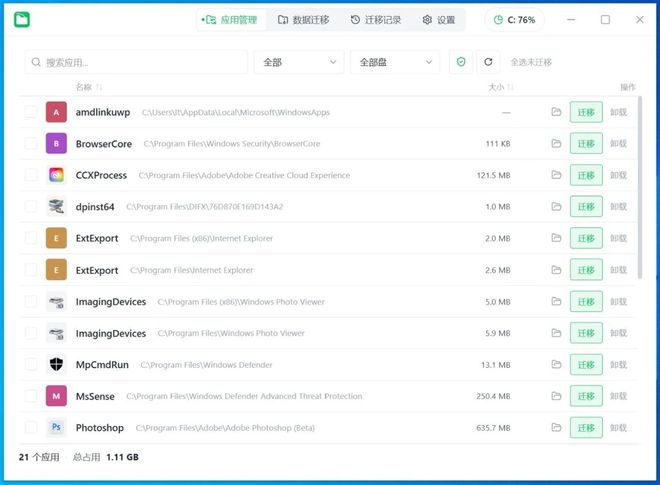Click the BrowserCore purple B icon
Image resolution: width=660 pixels, height=485 pixels.
click(56, 144)
